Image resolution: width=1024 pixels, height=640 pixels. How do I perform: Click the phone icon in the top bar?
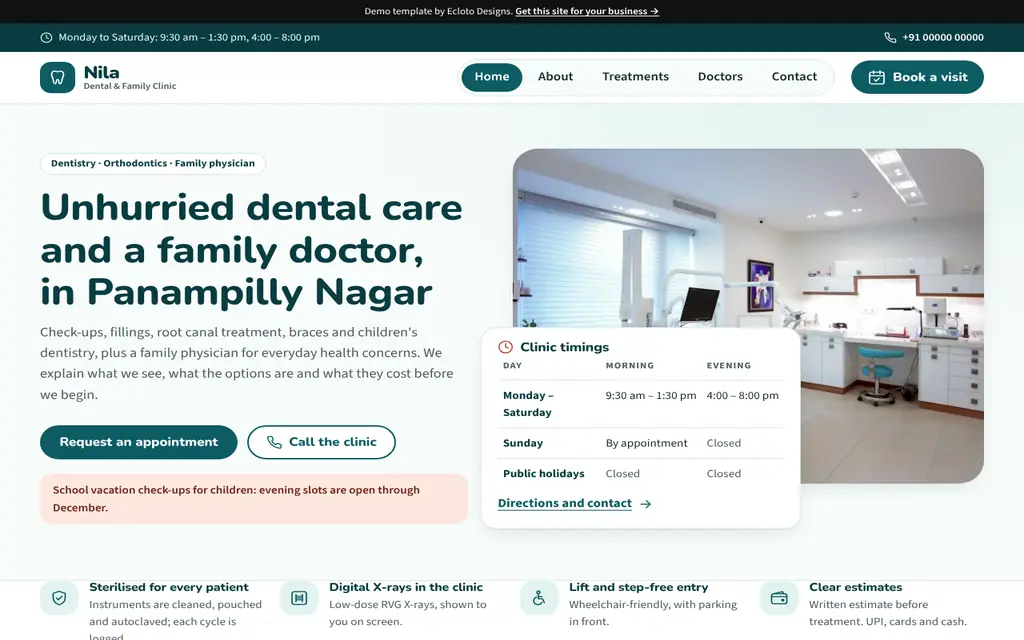[x=890, y=38]
